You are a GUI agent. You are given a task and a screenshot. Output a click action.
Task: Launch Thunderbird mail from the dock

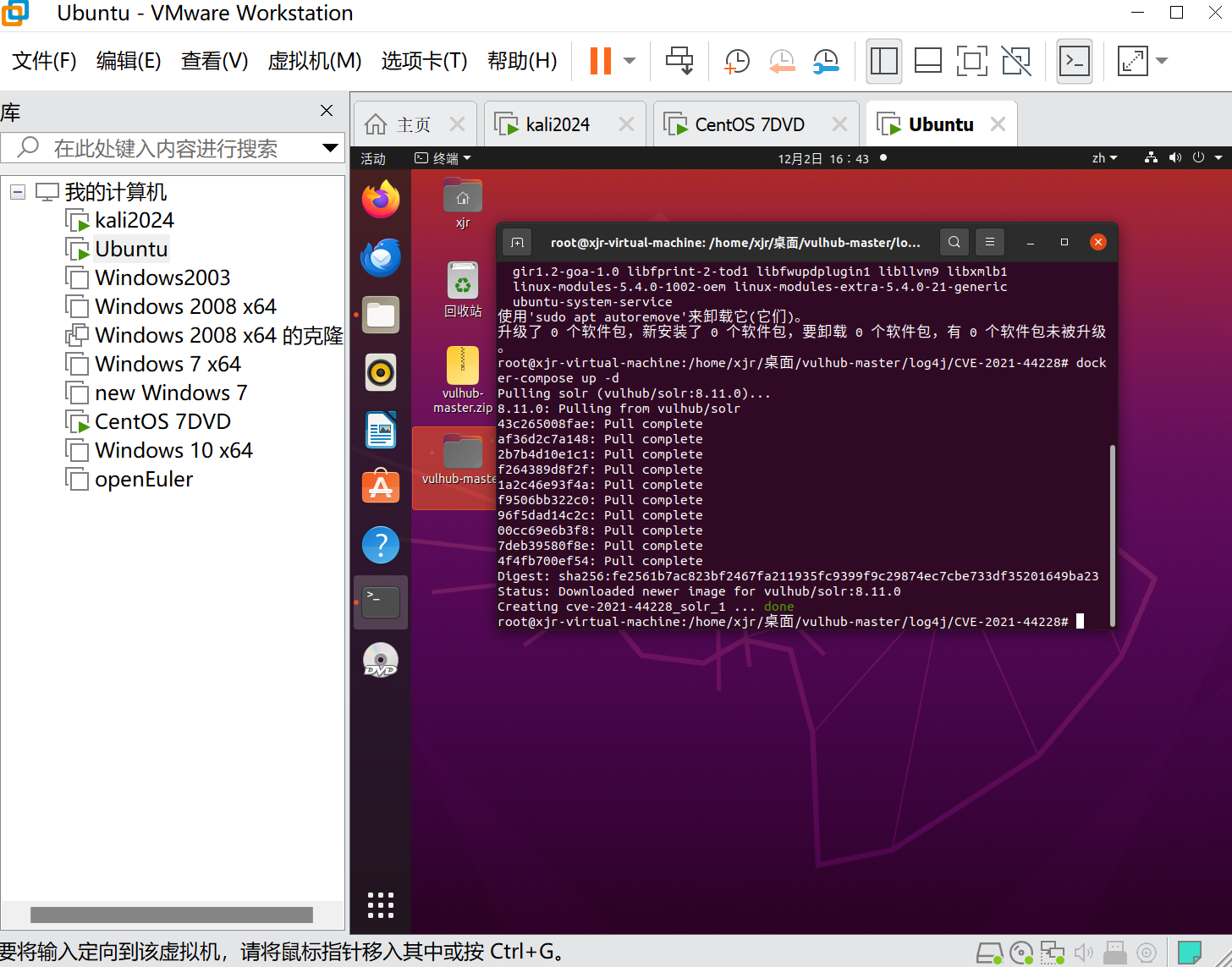click(381, 257)
